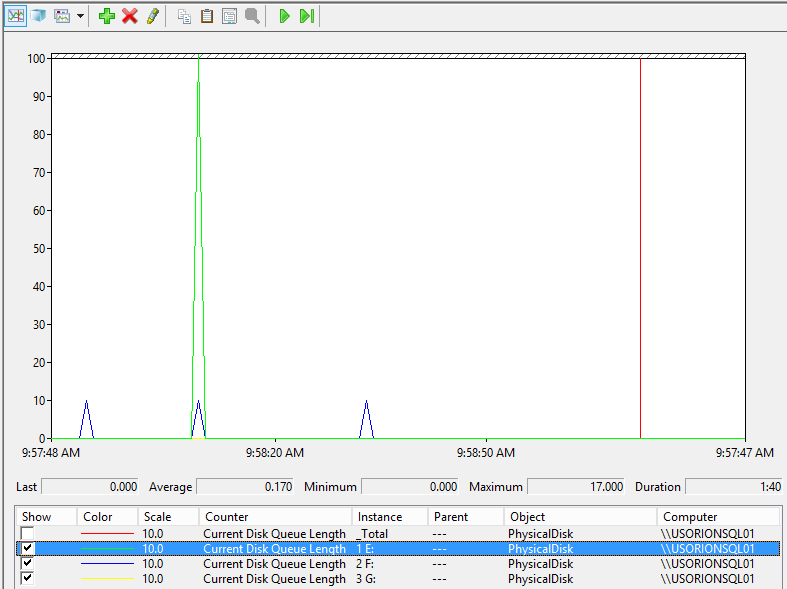Screen dimensions: 787x589
Task: Click the blue color line of 2 F:
Action: (107, 564)
